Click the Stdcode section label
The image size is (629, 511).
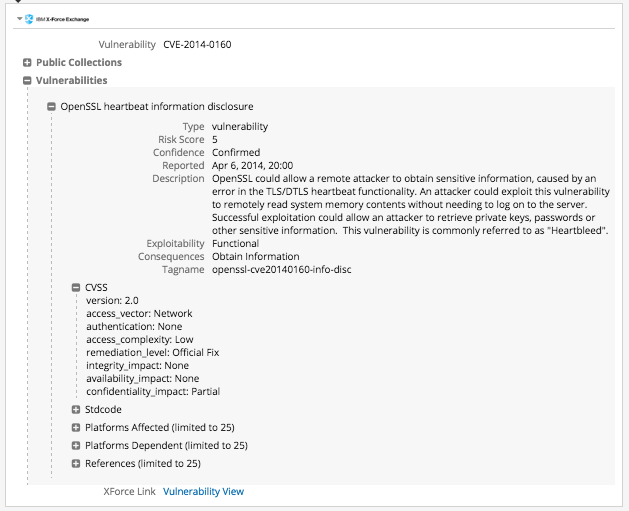point(103,409)
